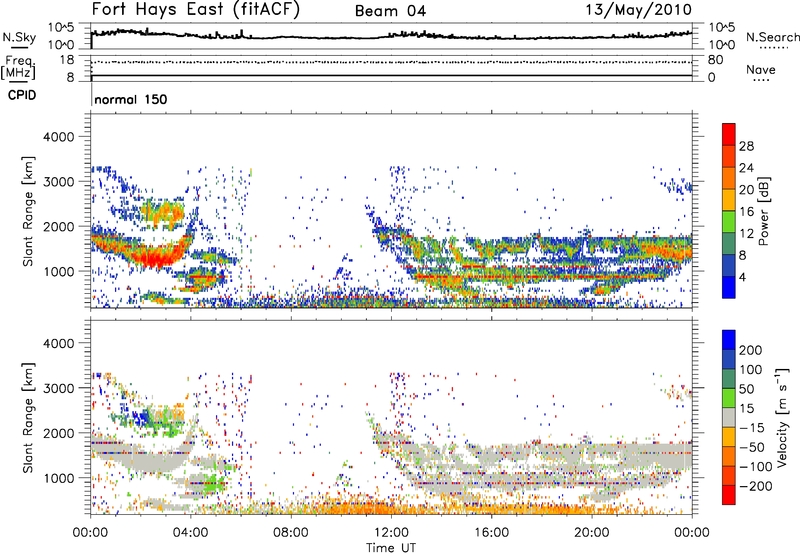This screenshot has width=800, height=554.
Task: Click 'Slant Range [km]' label of power panel
Action: [28, 211]
